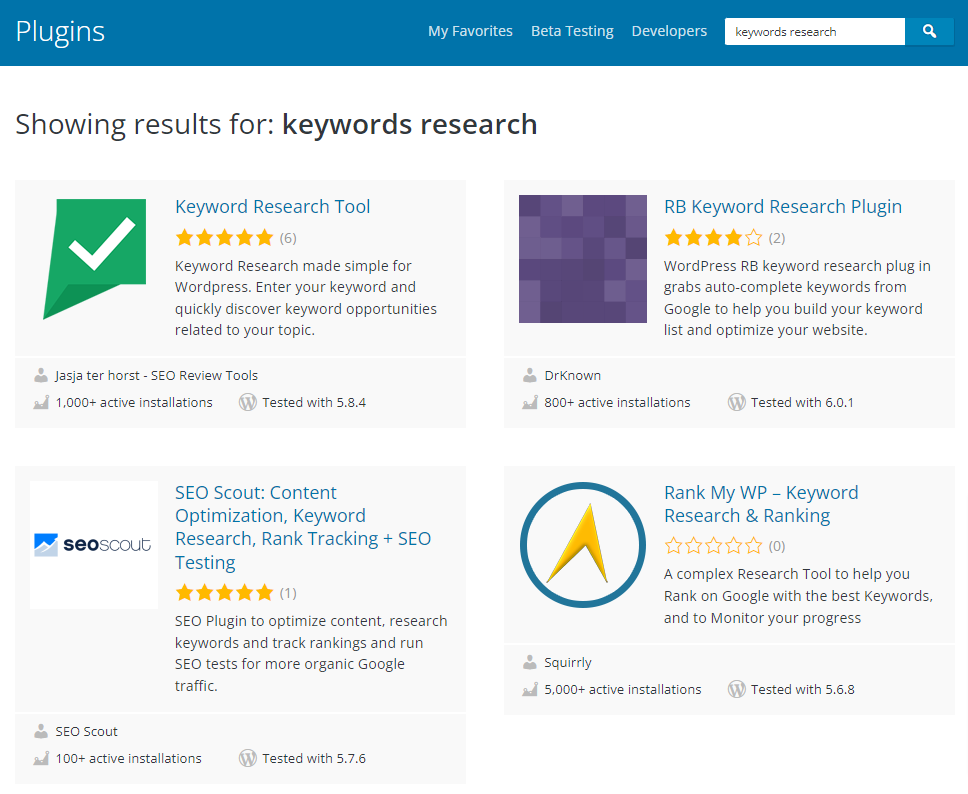Click author text SEO Scout below description
This screenshot has width=968, height=794.
(x=86, y=732)
